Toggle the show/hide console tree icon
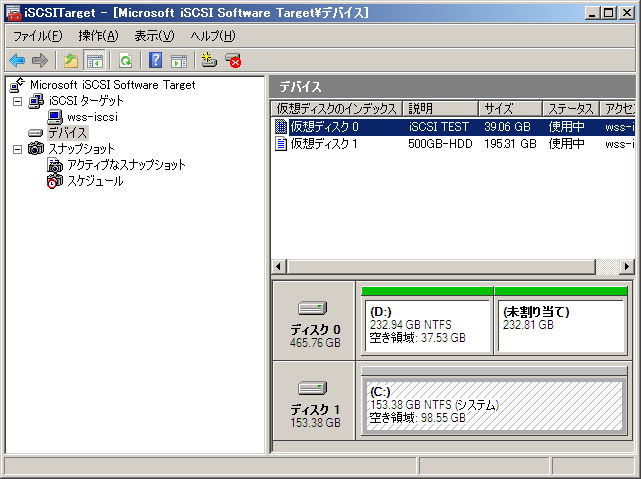 tap(94, 61)
